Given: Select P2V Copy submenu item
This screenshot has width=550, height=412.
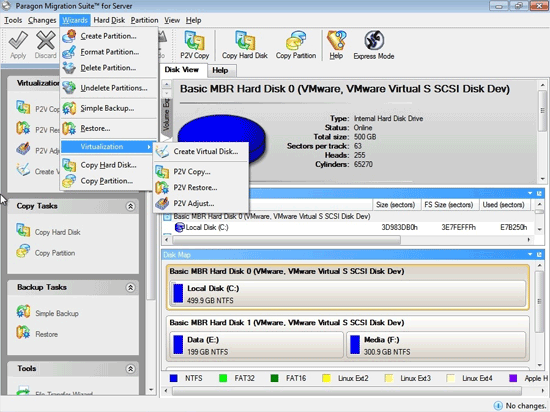Looking at the screenshot, I should tap(201, 172).
